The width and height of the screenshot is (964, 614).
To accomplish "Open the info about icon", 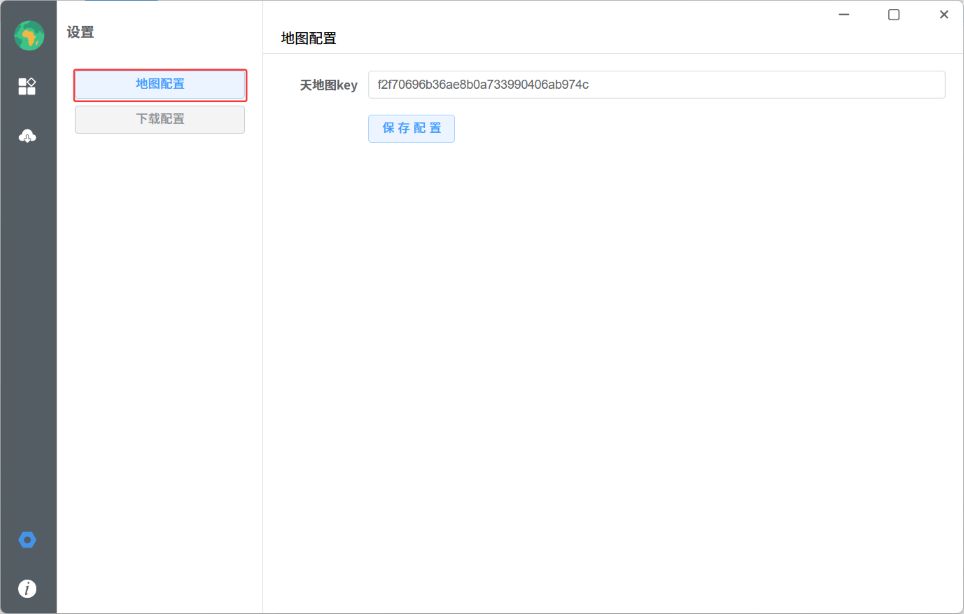I will coord(28,588).
